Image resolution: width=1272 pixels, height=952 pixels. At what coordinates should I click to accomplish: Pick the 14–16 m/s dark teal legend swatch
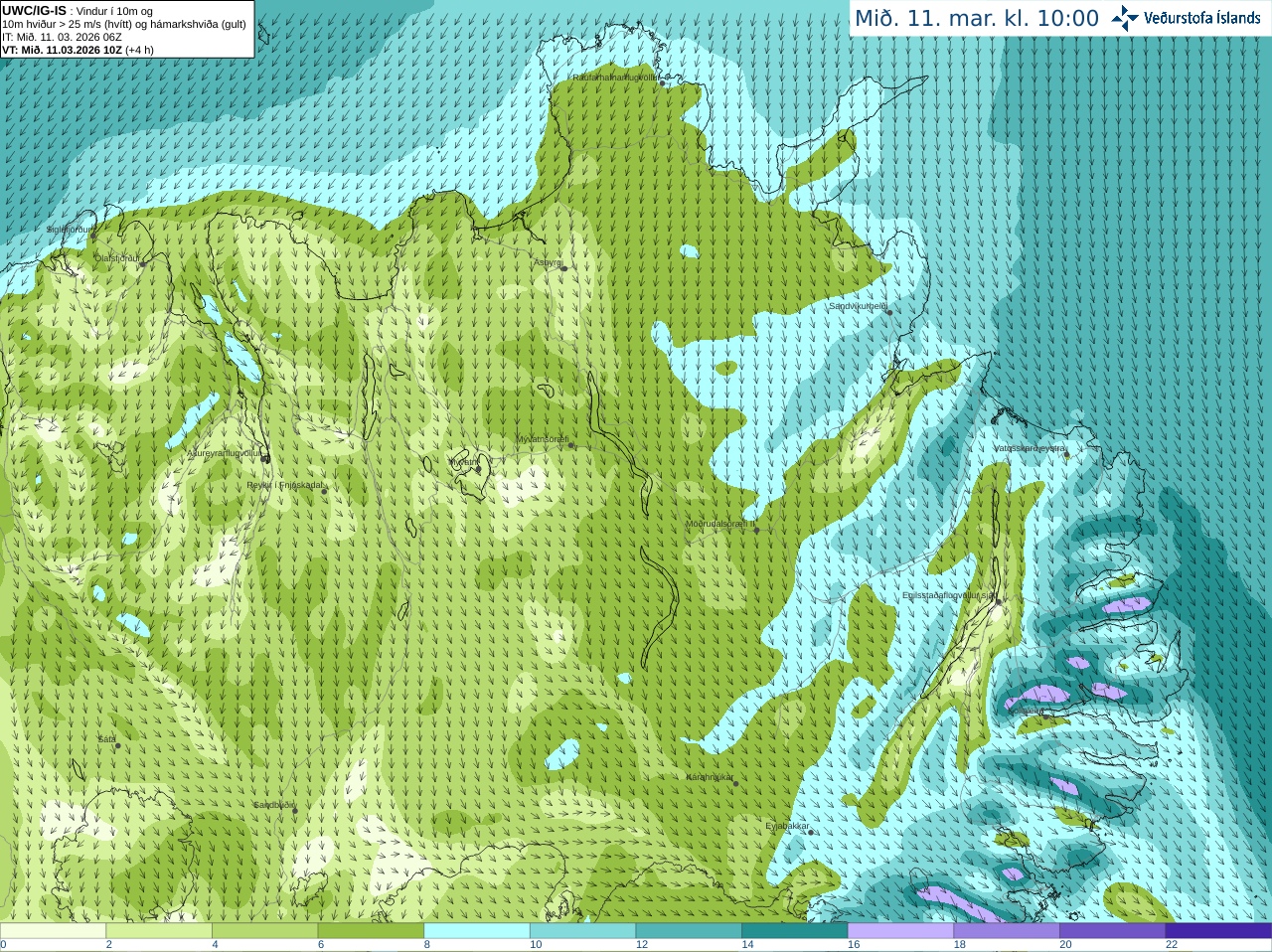[795, 930]
